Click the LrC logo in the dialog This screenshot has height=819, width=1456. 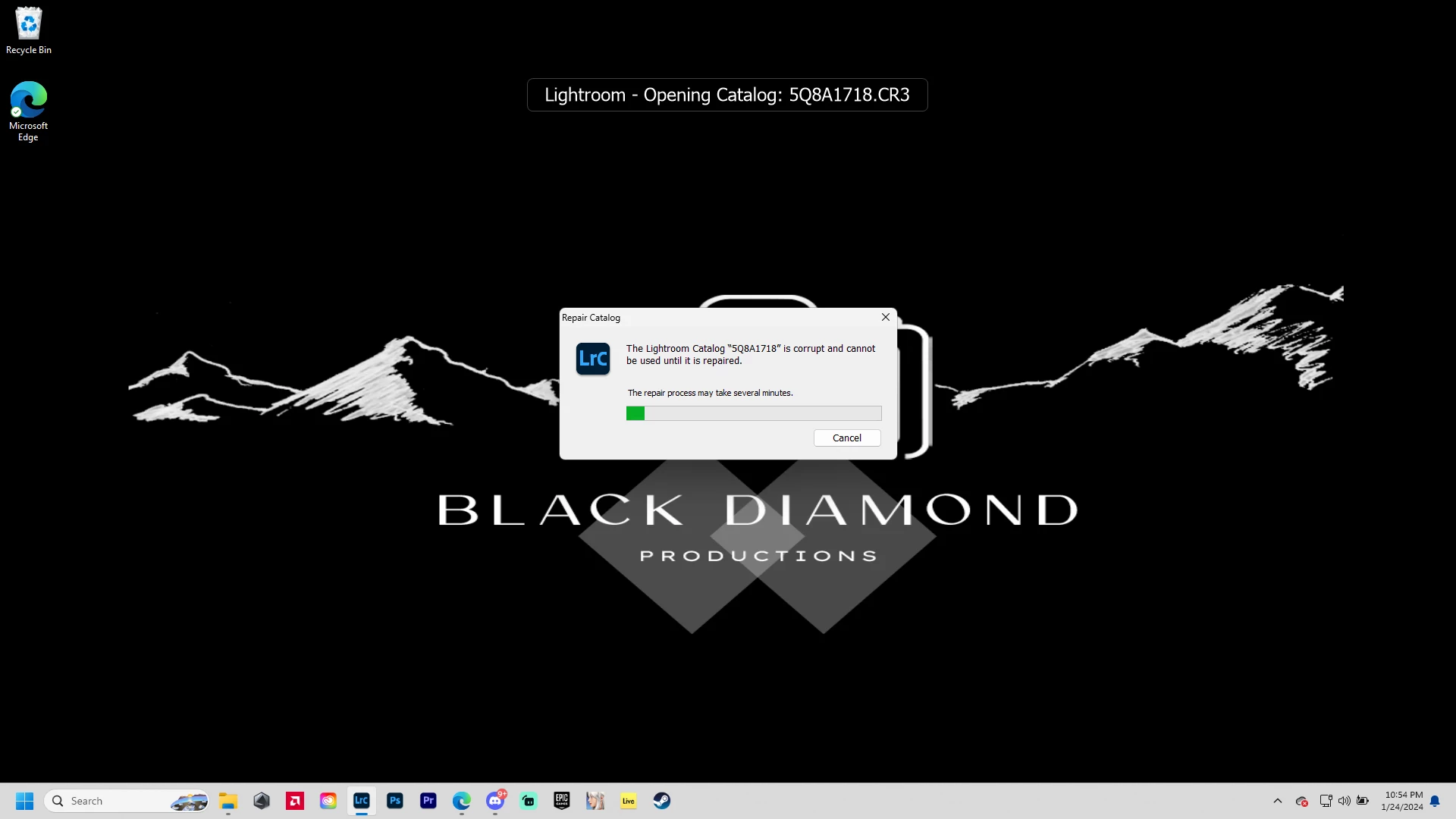point(592,359)
